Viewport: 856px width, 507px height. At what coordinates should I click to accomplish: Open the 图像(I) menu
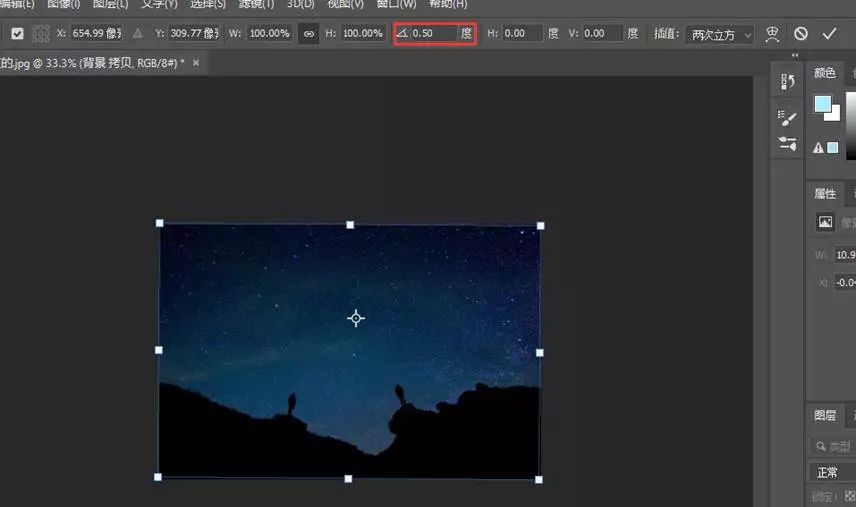[x=63, y=4]
